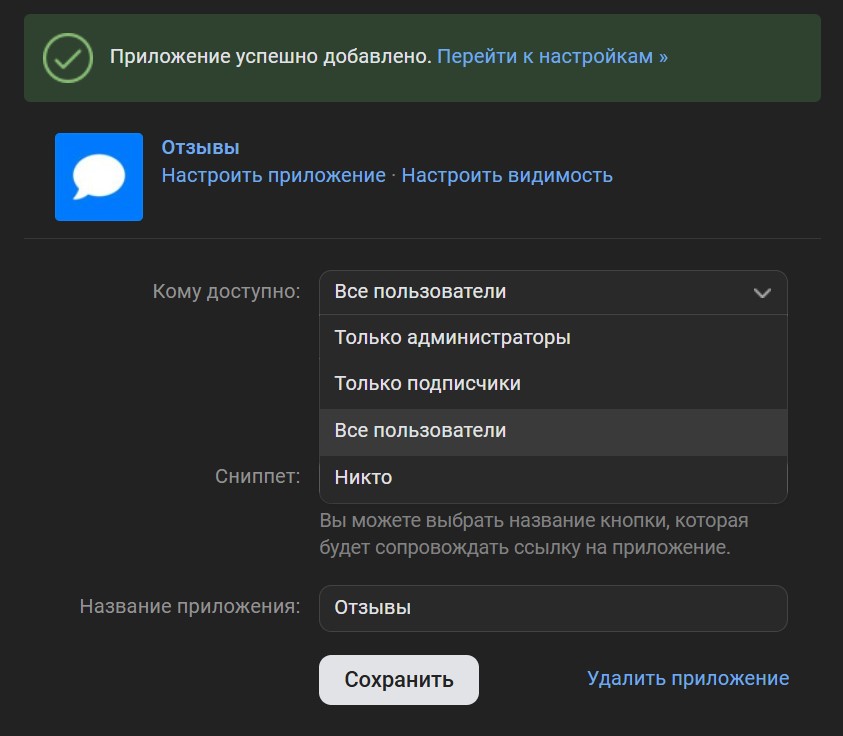Click the green success checkmark icon
Image resolution: width=843 pixels, height=736 pixels.
[x=68, y=58]
